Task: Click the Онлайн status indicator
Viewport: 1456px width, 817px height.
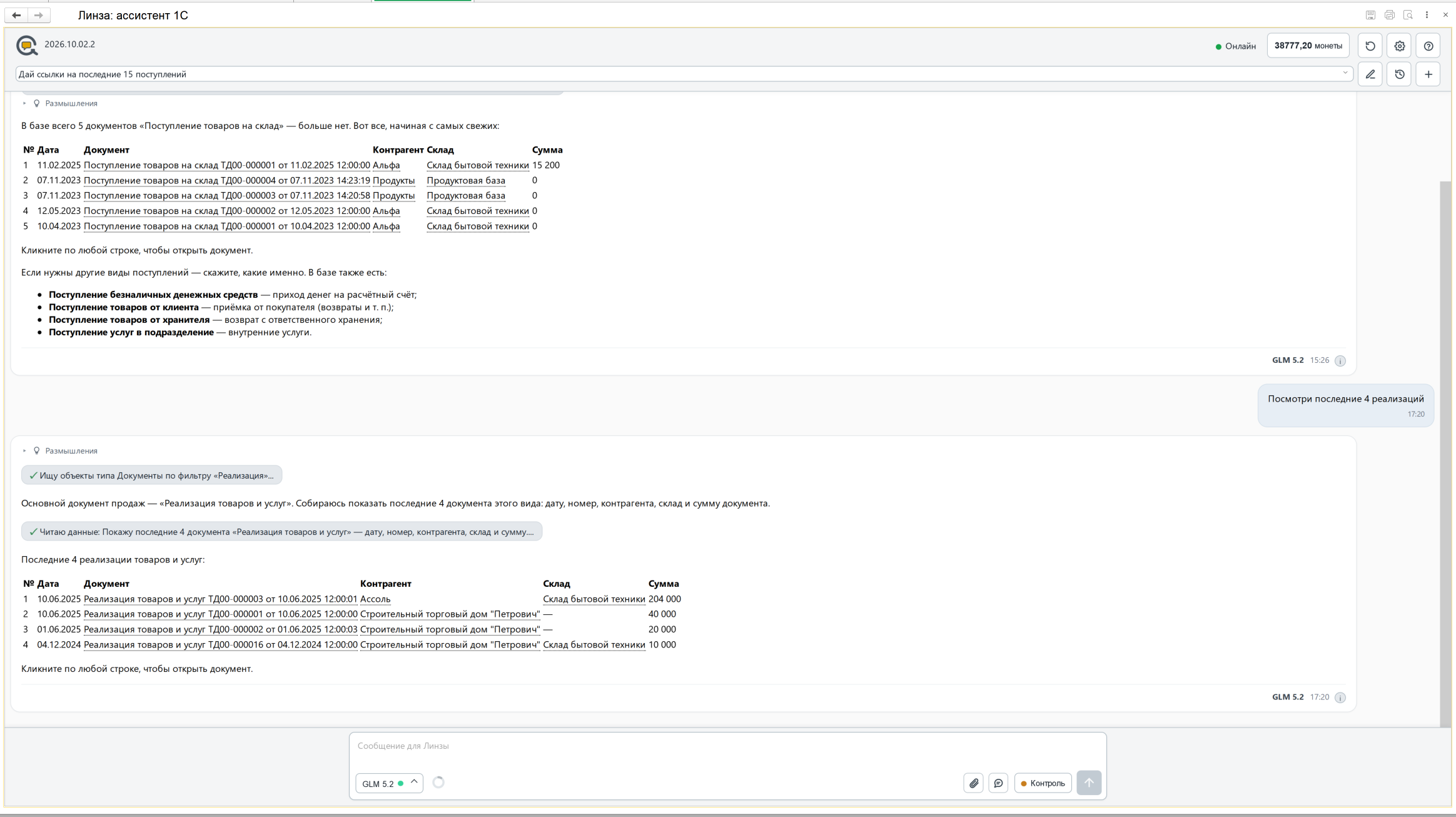Action: (x=1235, y=46)
